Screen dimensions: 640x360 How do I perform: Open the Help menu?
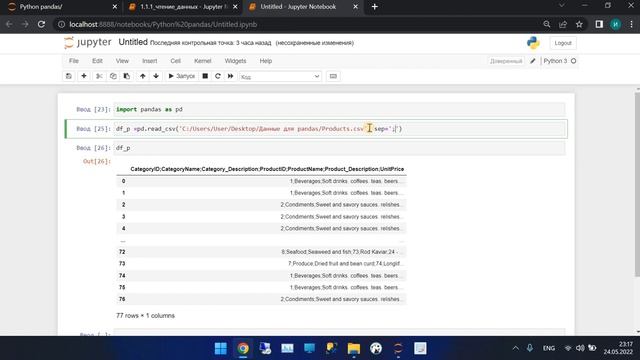[266, 61]
